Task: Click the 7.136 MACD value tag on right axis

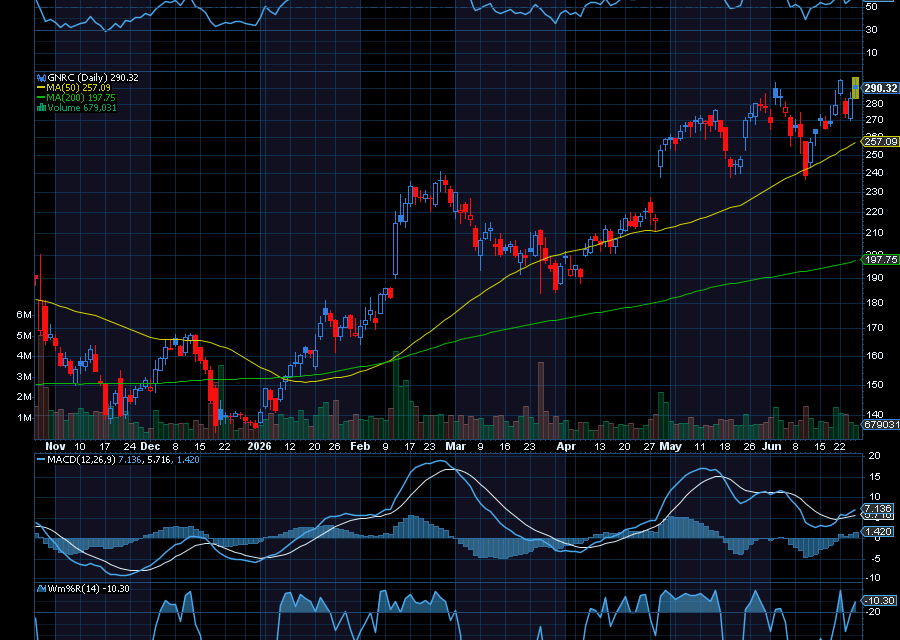Action: (878, 509)
